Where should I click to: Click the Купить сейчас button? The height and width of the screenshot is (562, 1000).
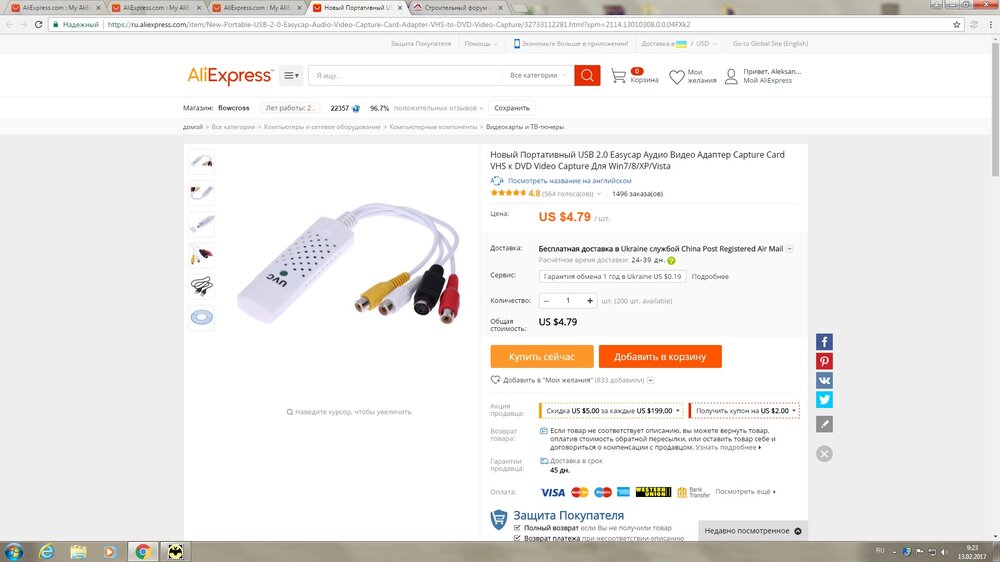click(541, 357)
